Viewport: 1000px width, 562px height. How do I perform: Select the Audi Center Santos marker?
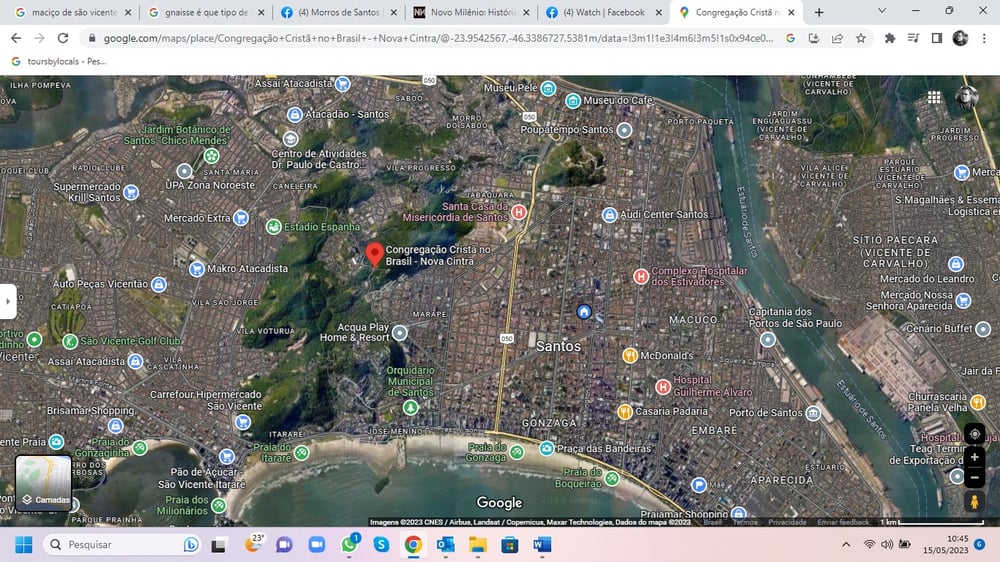point(610,214)
